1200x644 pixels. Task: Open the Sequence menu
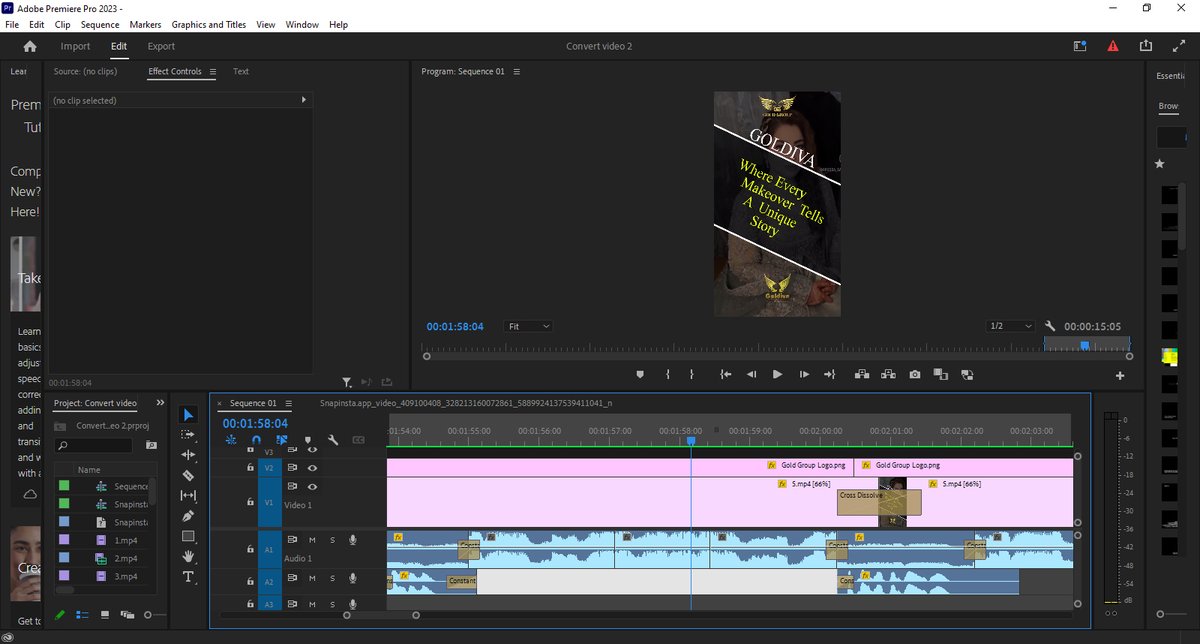[x=100, y=24]
